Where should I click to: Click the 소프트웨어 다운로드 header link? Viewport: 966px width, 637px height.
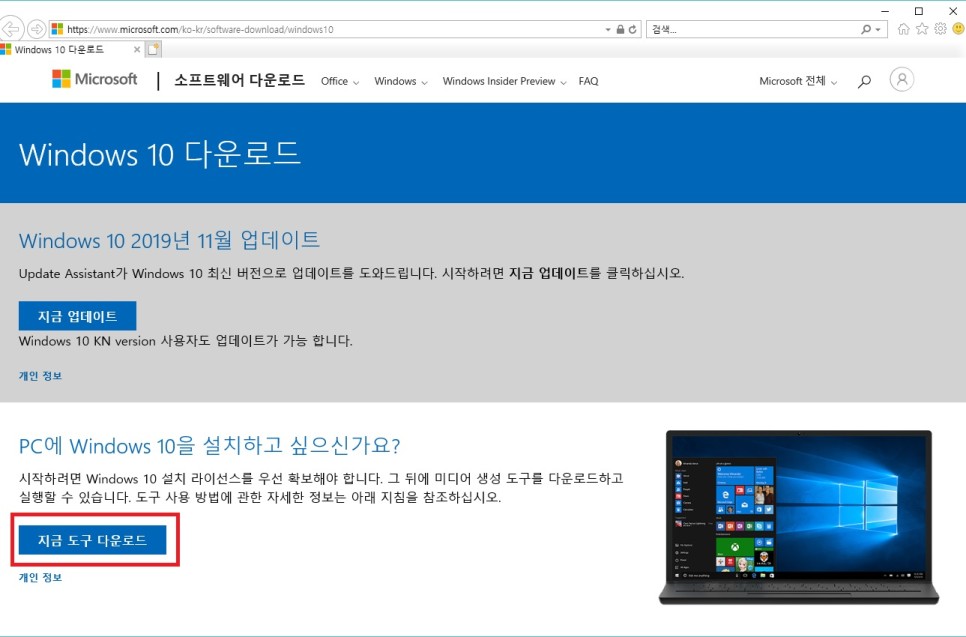[x=239, y=80]
